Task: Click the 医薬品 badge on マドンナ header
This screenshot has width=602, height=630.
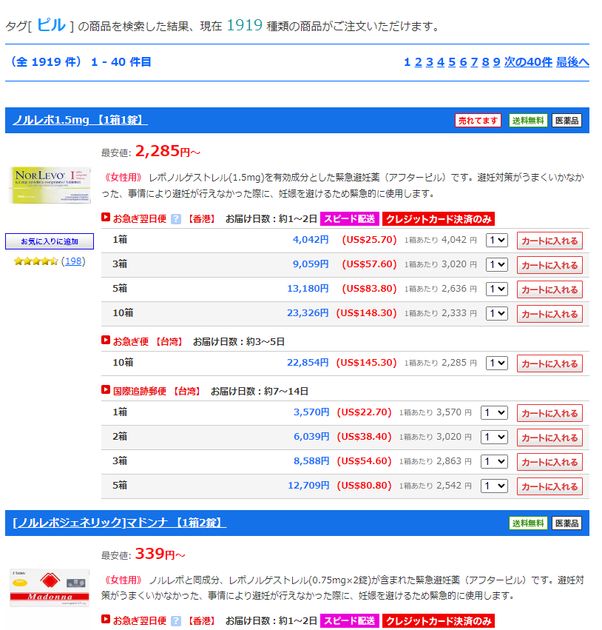Action: pyautogui.click(x=567, y=523)
